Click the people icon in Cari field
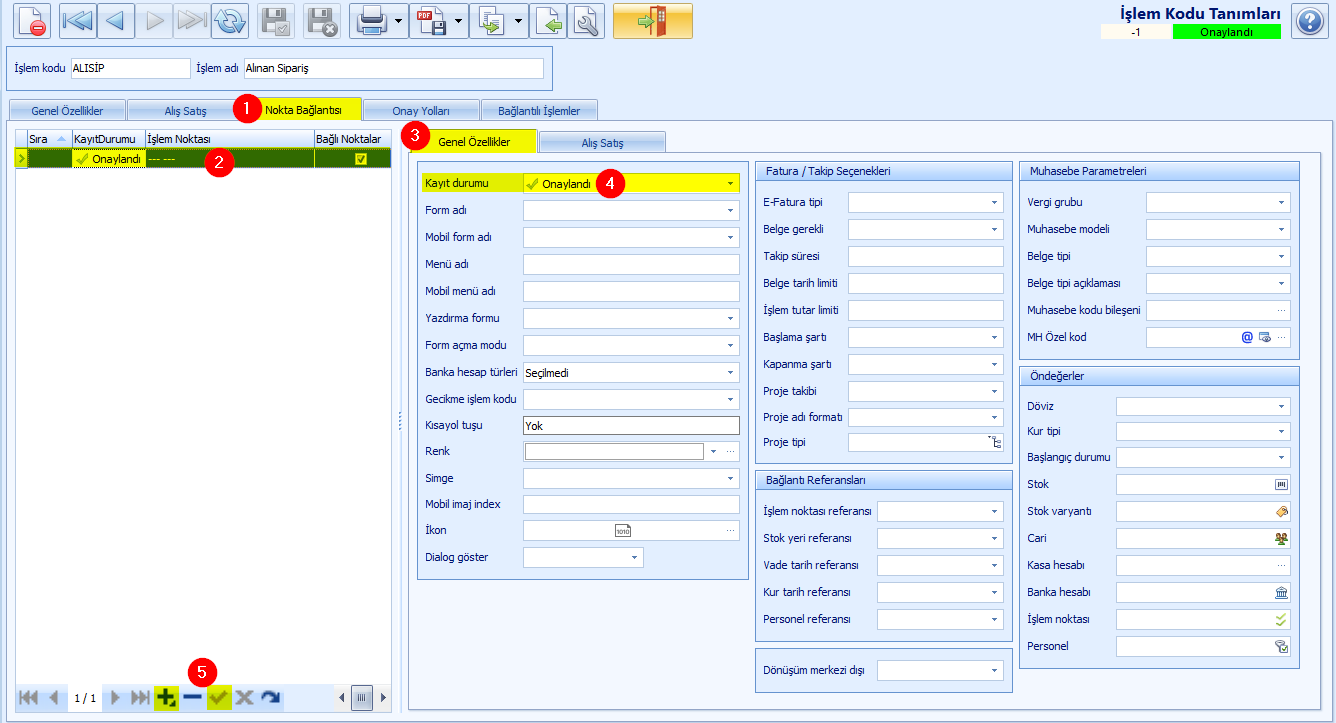This screenshot has width=1336, height=723. click(x=1281, y=538)
